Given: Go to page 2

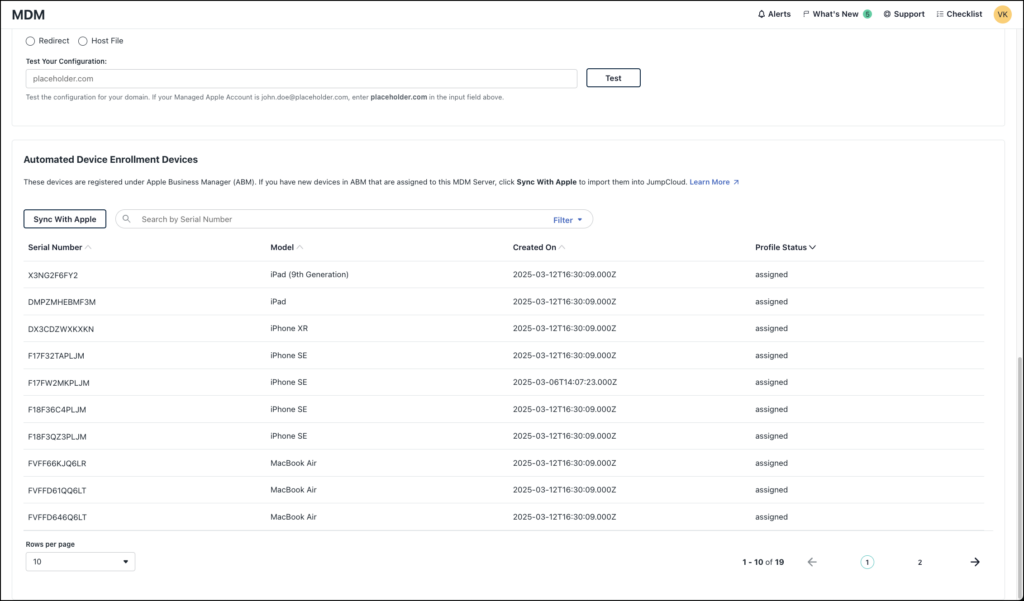Looking at the screenshot, I should tap(920, 562).
